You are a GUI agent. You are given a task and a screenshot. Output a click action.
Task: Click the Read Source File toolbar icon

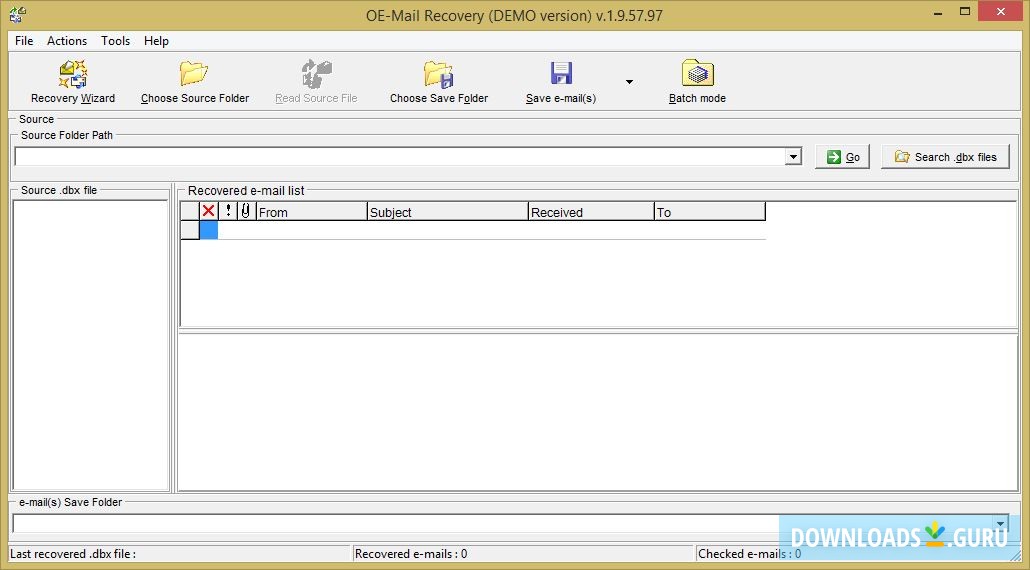[317, 74]
